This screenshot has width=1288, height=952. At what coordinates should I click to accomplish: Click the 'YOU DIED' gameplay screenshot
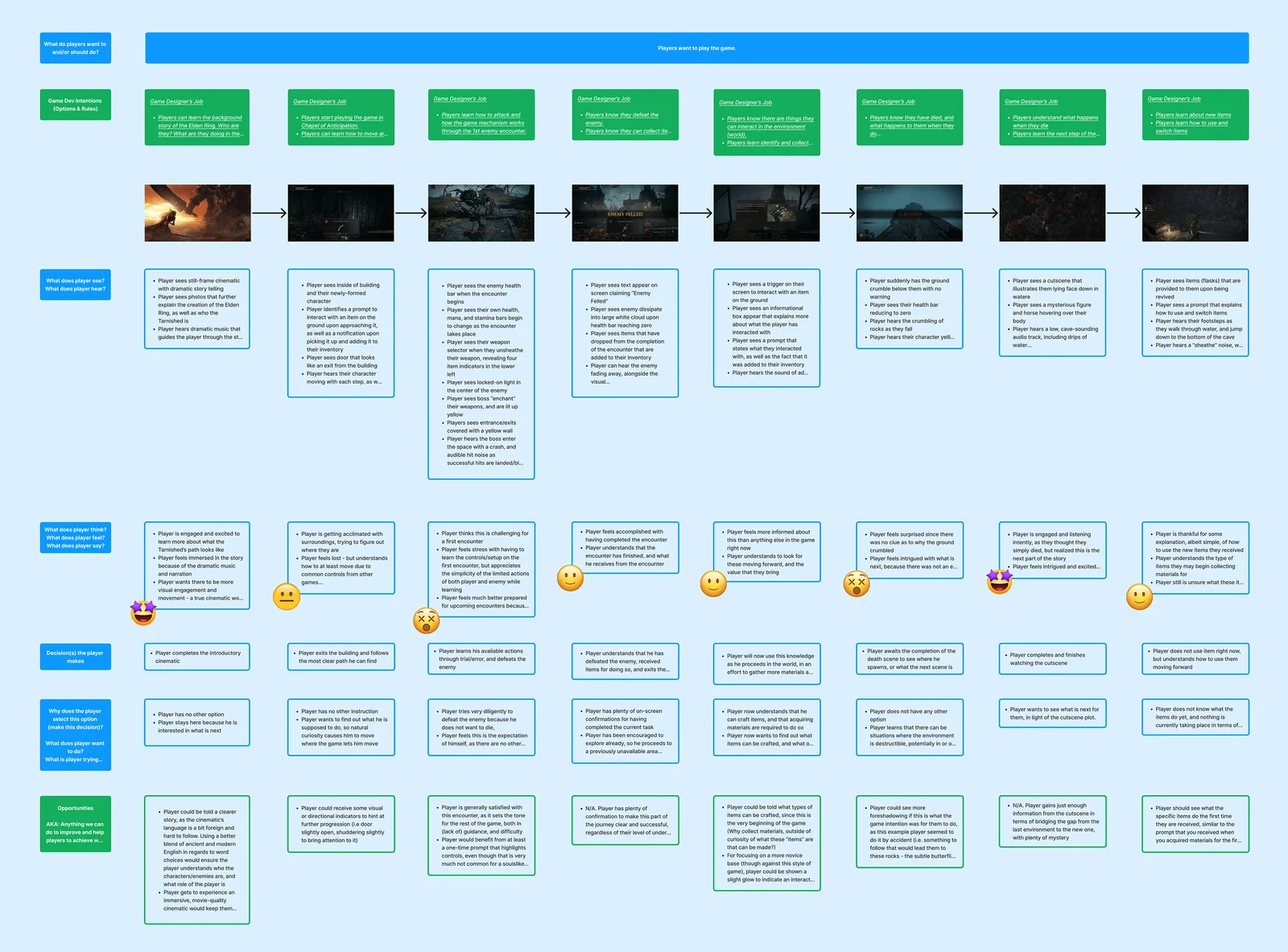click(910, 213)
